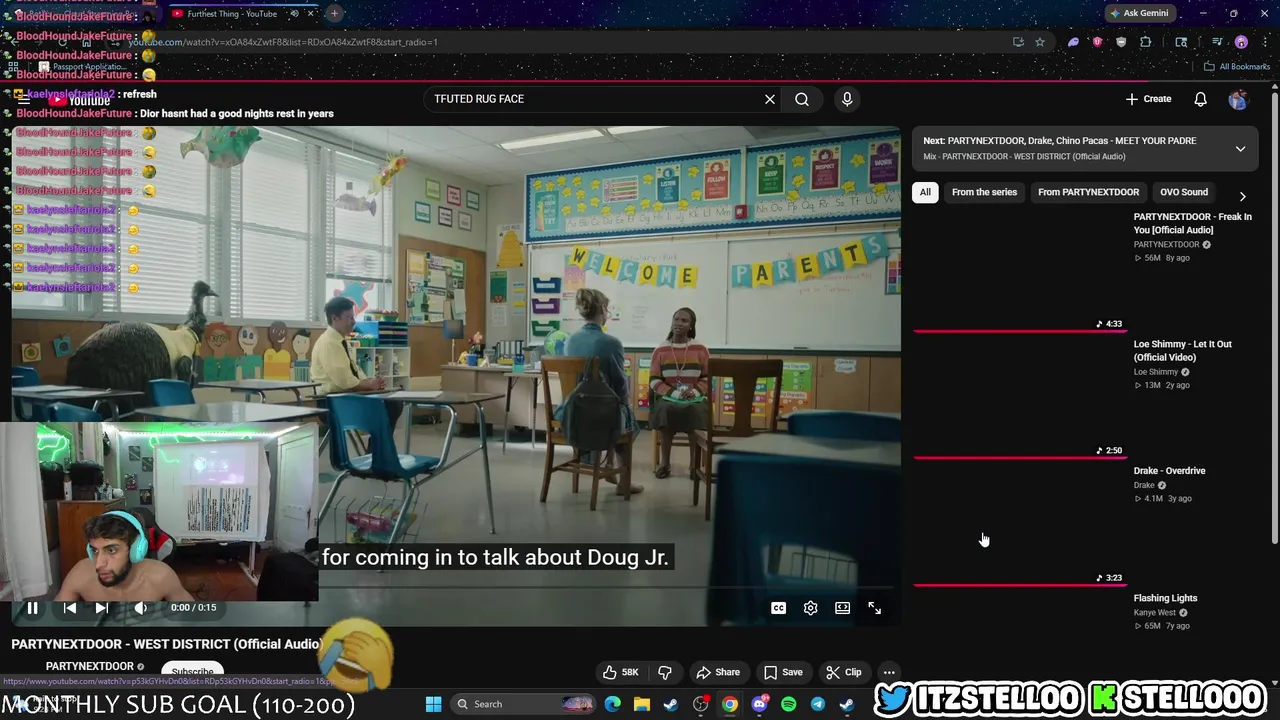The image size is (1280, 720).
Task: Switch to theater mode view
Action: point(843,608)
